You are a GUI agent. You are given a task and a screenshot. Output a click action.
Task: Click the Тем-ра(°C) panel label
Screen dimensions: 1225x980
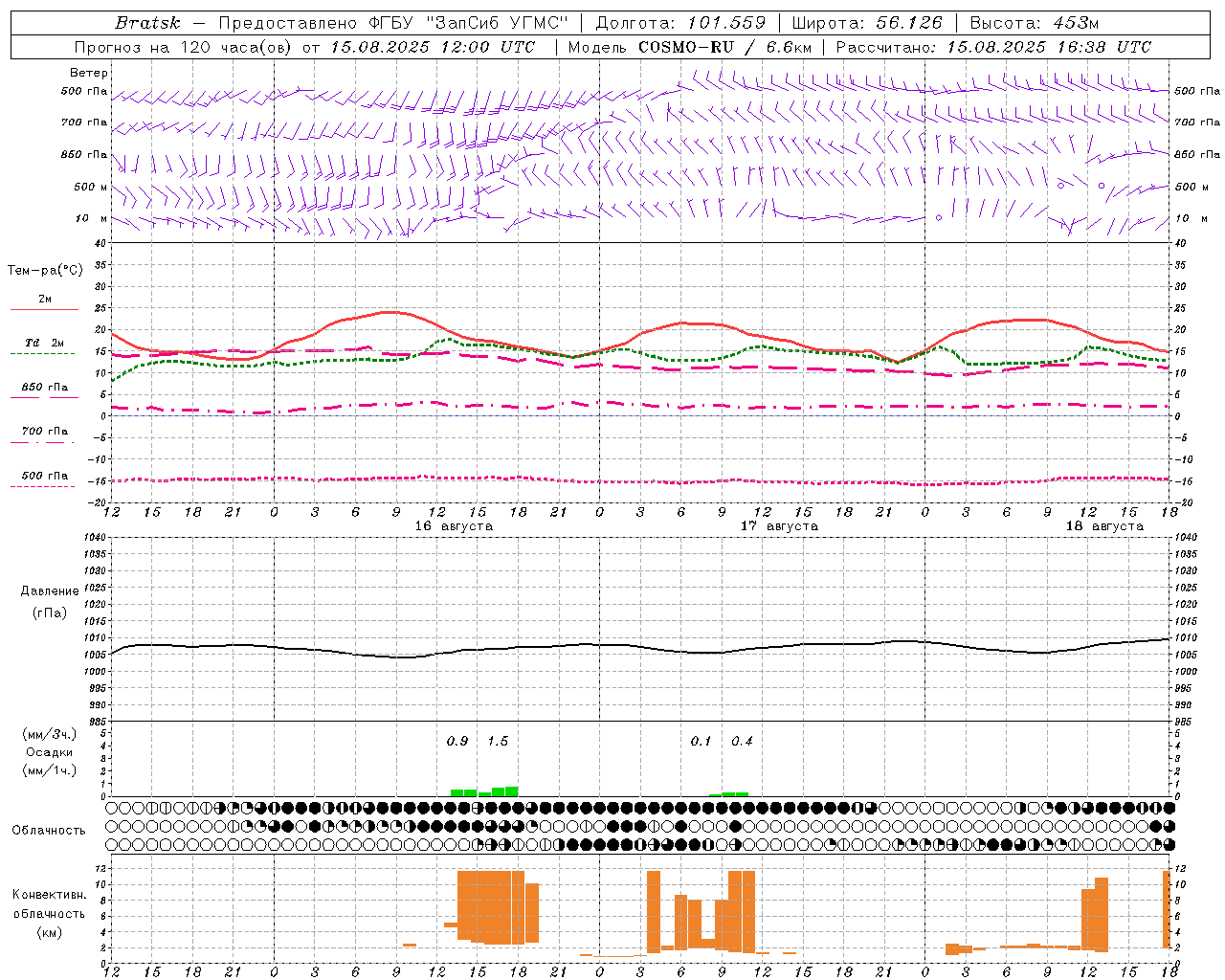pos(45,271)
